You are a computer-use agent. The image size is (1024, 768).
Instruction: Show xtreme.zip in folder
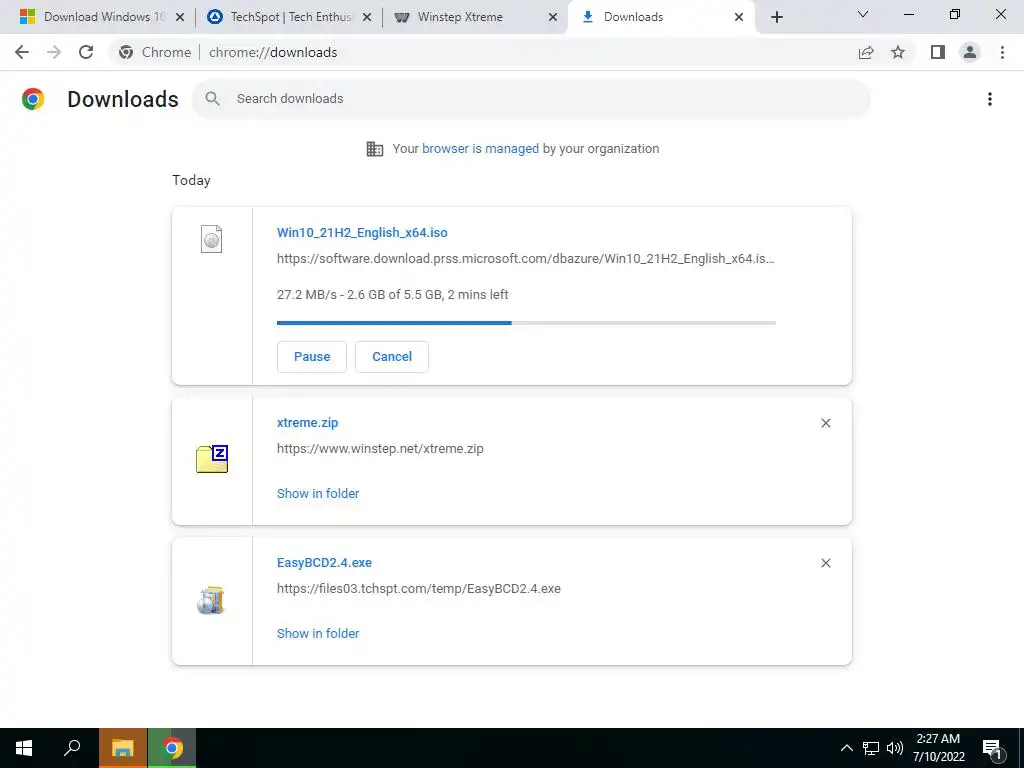point(318,493)
